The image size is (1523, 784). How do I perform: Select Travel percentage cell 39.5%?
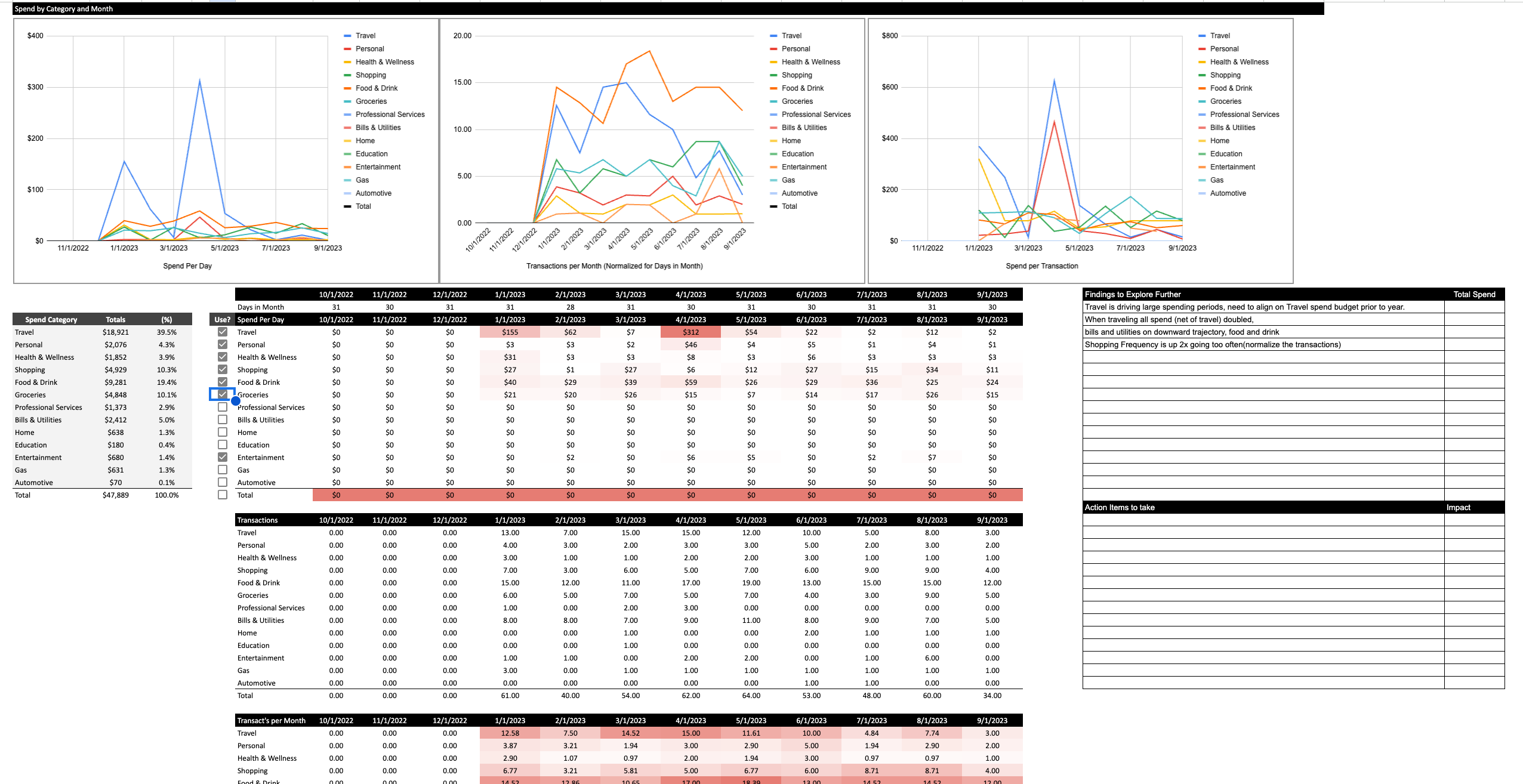tap(167, 332)
